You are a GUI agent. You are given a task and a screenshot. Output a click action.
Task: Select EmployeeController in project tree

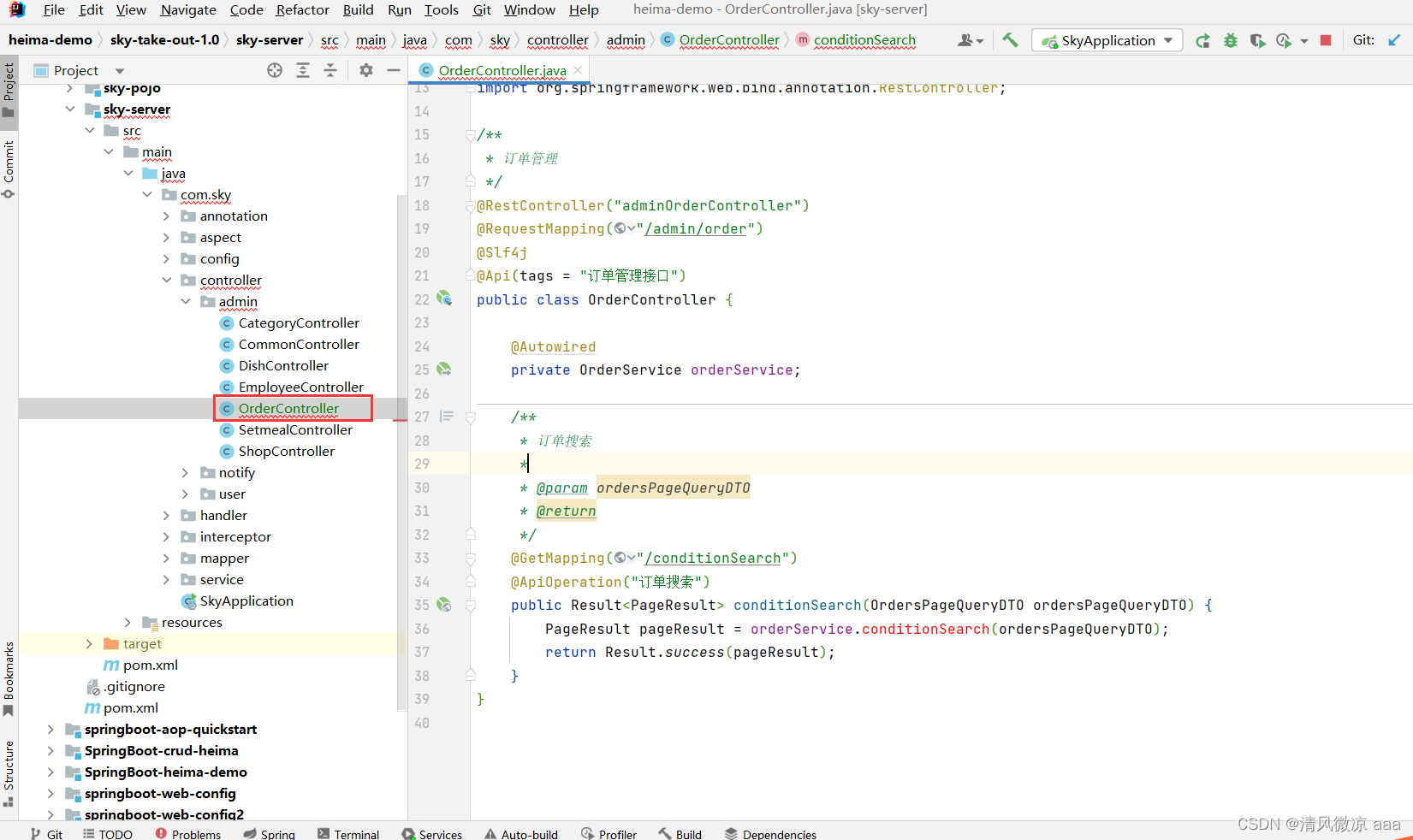(x=300, y=387)
